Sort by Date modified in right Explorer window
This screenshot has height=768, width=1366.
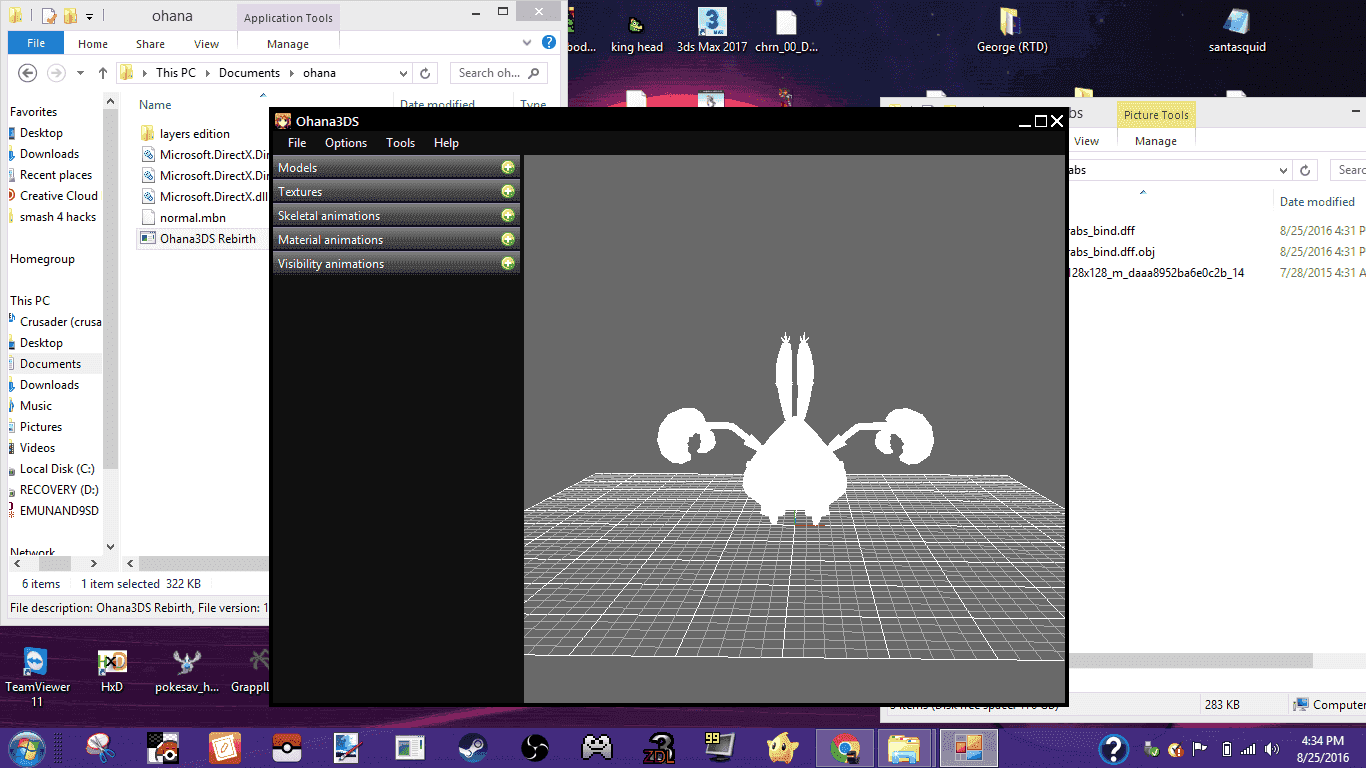[x=1317, y=202]
